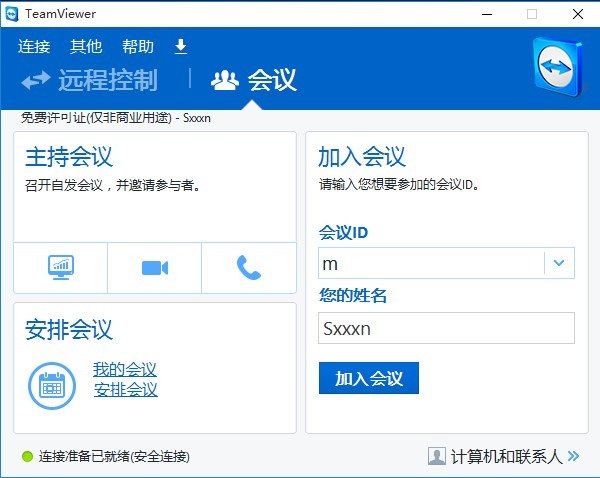Open the 安排会议 link
The width and height of the screenshot is (600, 478).
coord(126,390)
